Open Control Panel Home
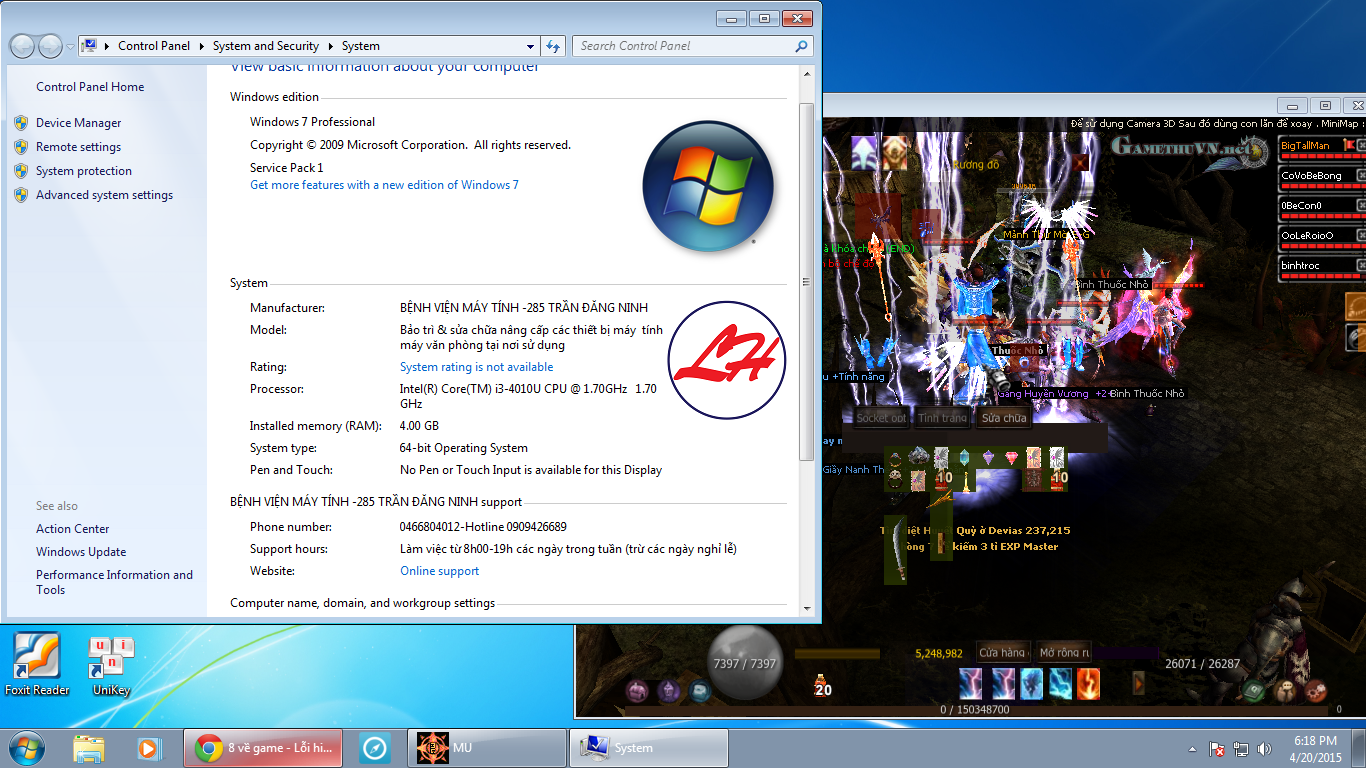Image resolution: width=1366 pixels, height=768 pixels. [90, 87]
